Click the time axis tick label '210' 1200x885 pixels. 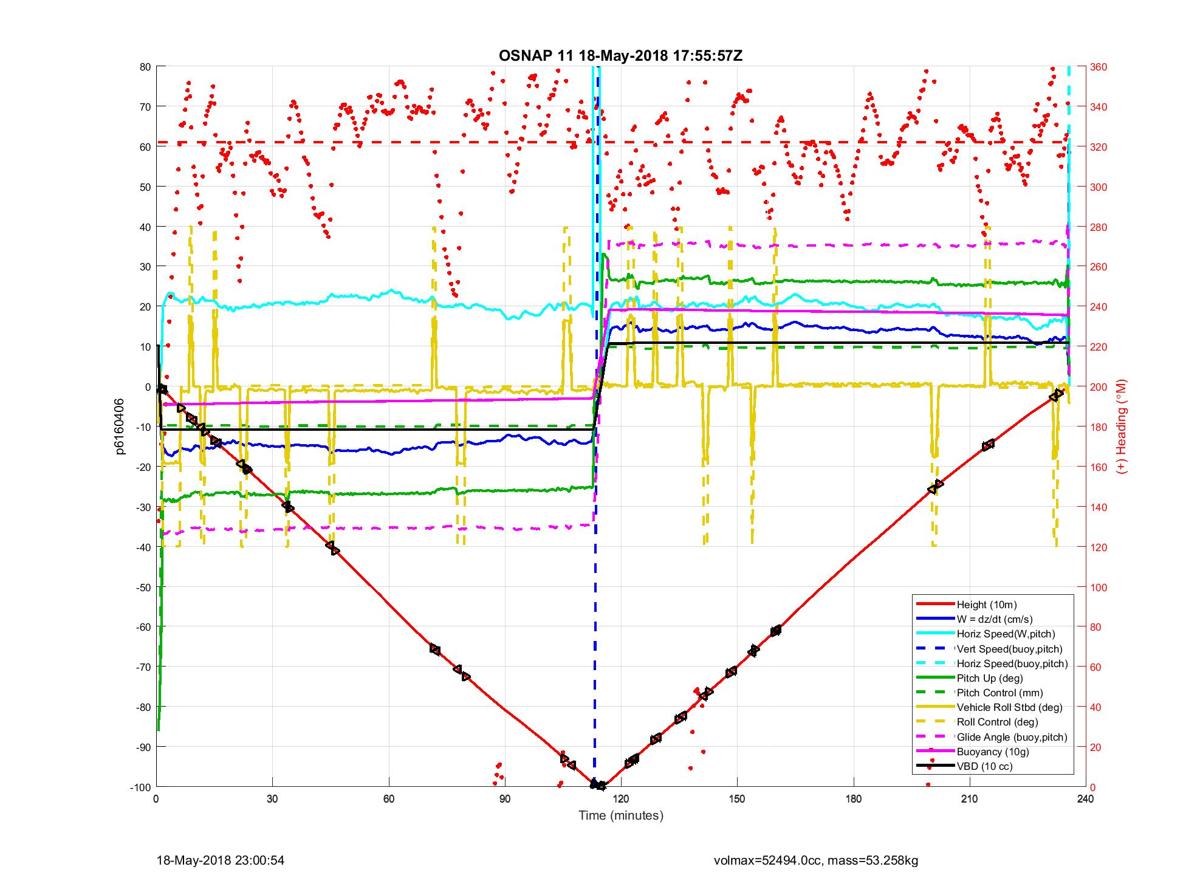(969, 800)
